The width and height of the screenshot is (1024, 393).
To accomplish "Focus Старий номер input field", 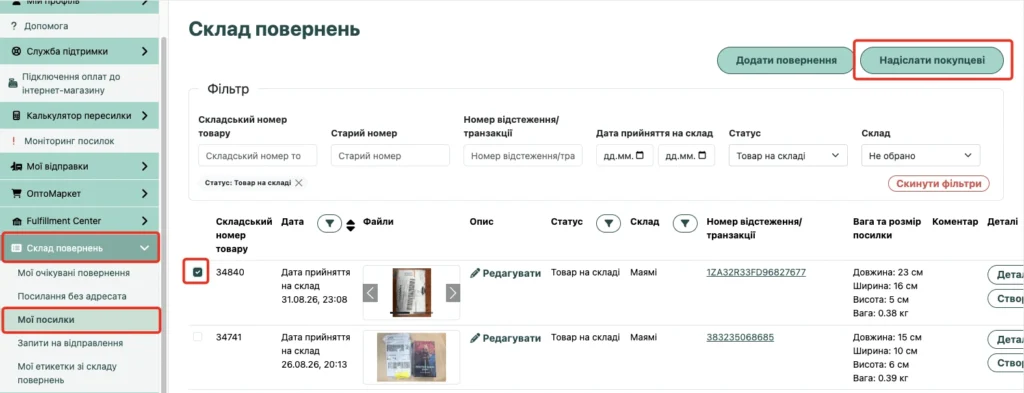I will point(391,156).
